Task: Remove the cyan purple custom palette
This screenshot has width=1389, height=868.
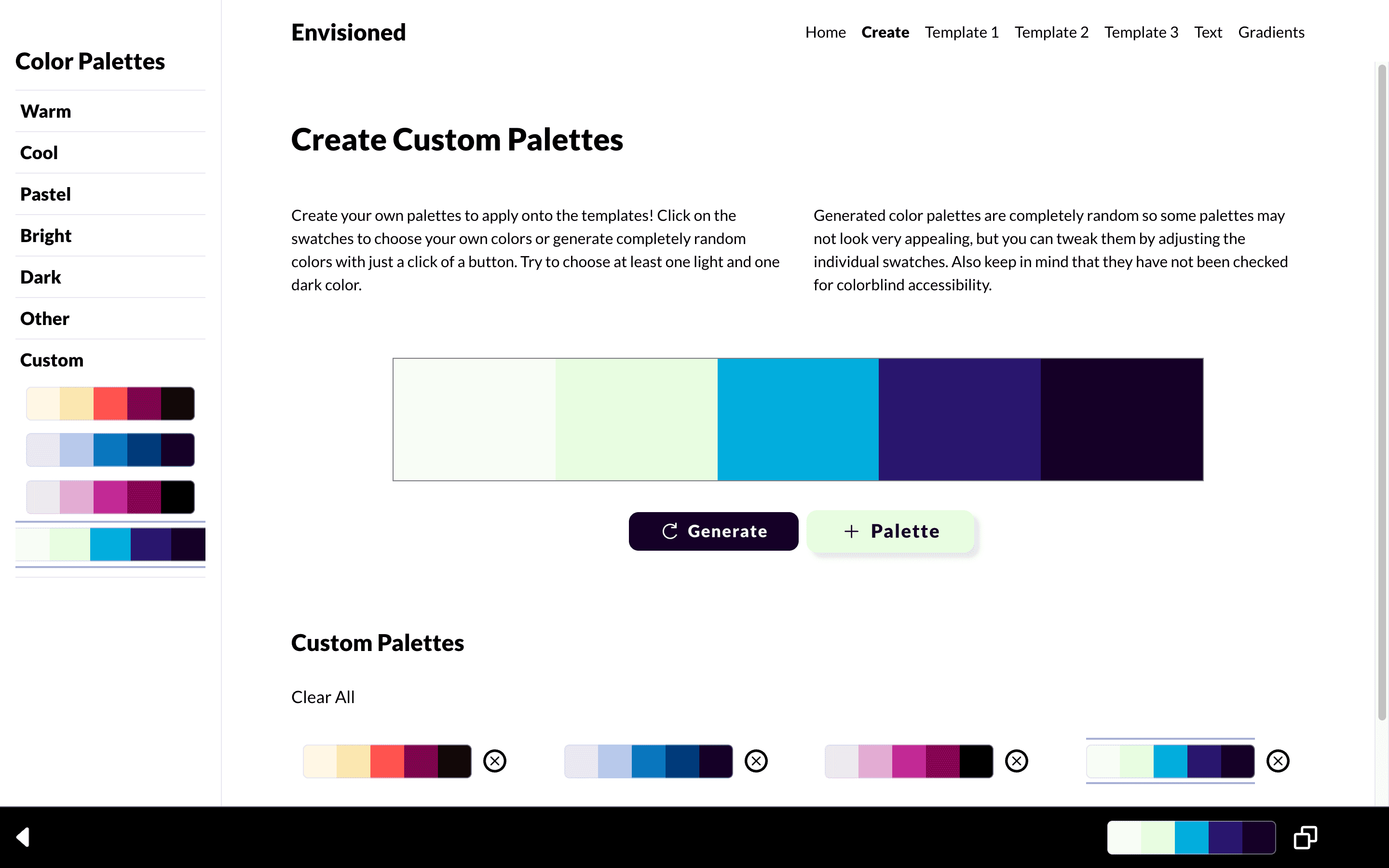Action: tap(1278, 760)
